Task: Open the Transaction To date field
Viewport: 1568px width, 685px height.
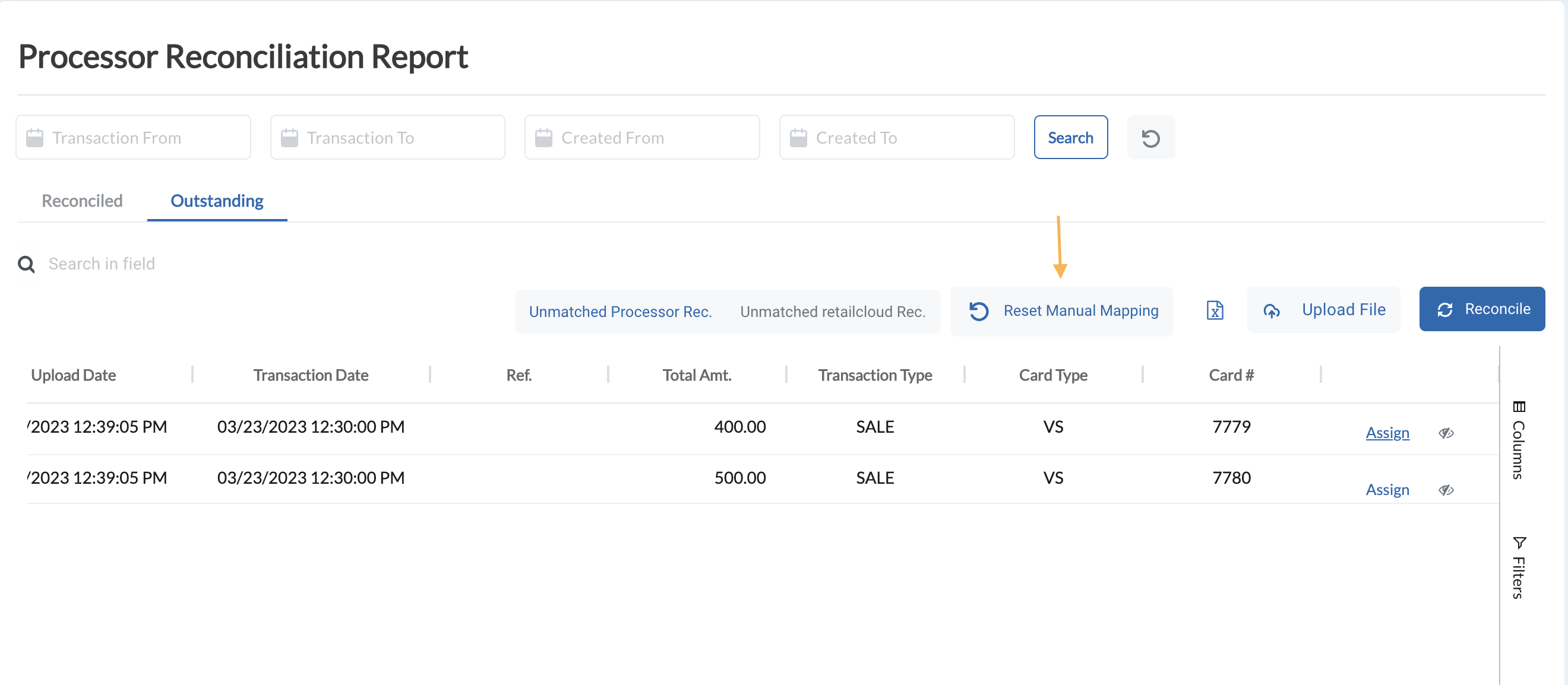Action: [x=388, y=138]
